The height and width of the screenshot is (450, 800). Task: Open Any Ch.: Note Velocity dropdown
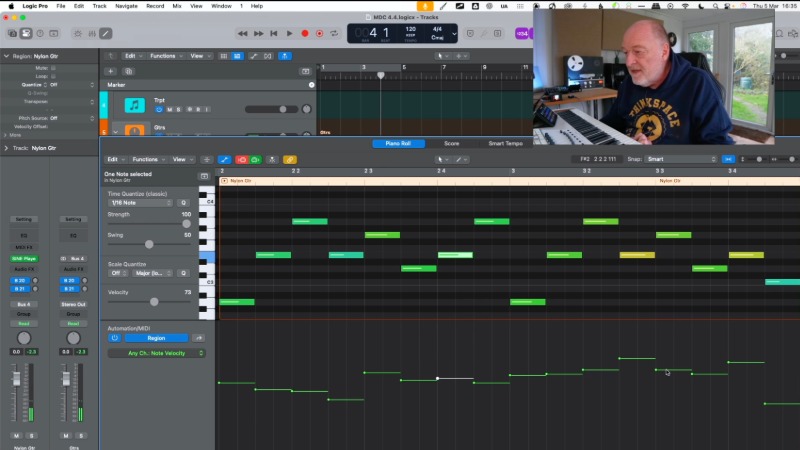point(156,353)
